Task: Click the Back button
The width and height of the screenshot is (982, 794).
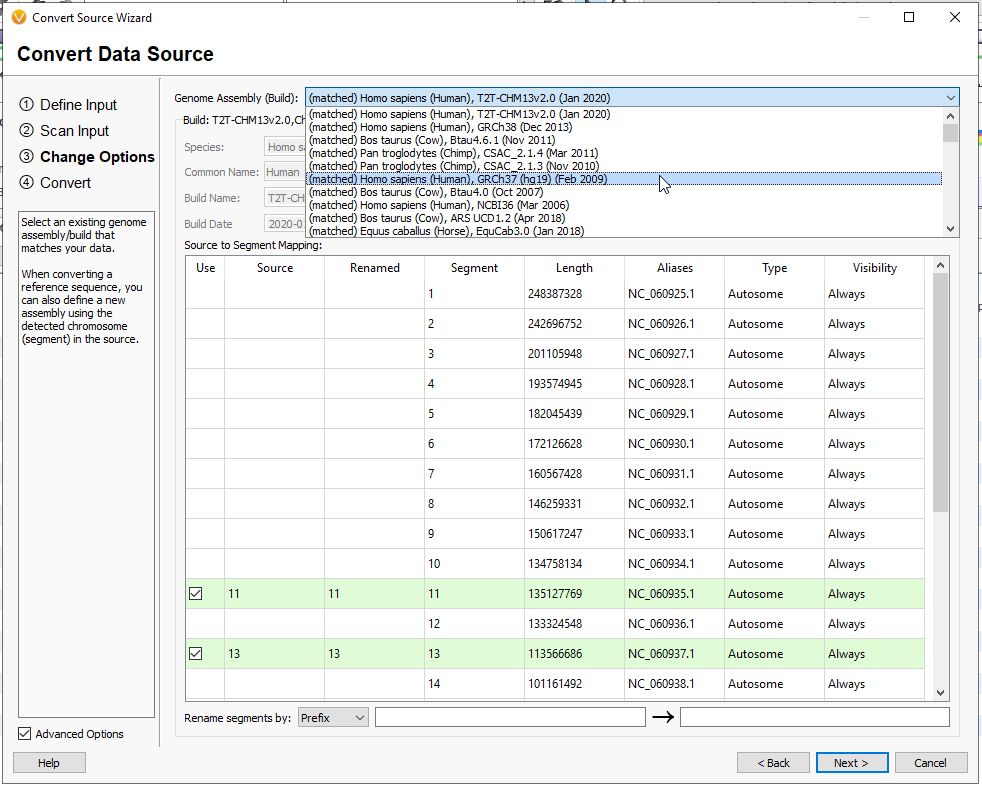Action: (x=773, y=762)
